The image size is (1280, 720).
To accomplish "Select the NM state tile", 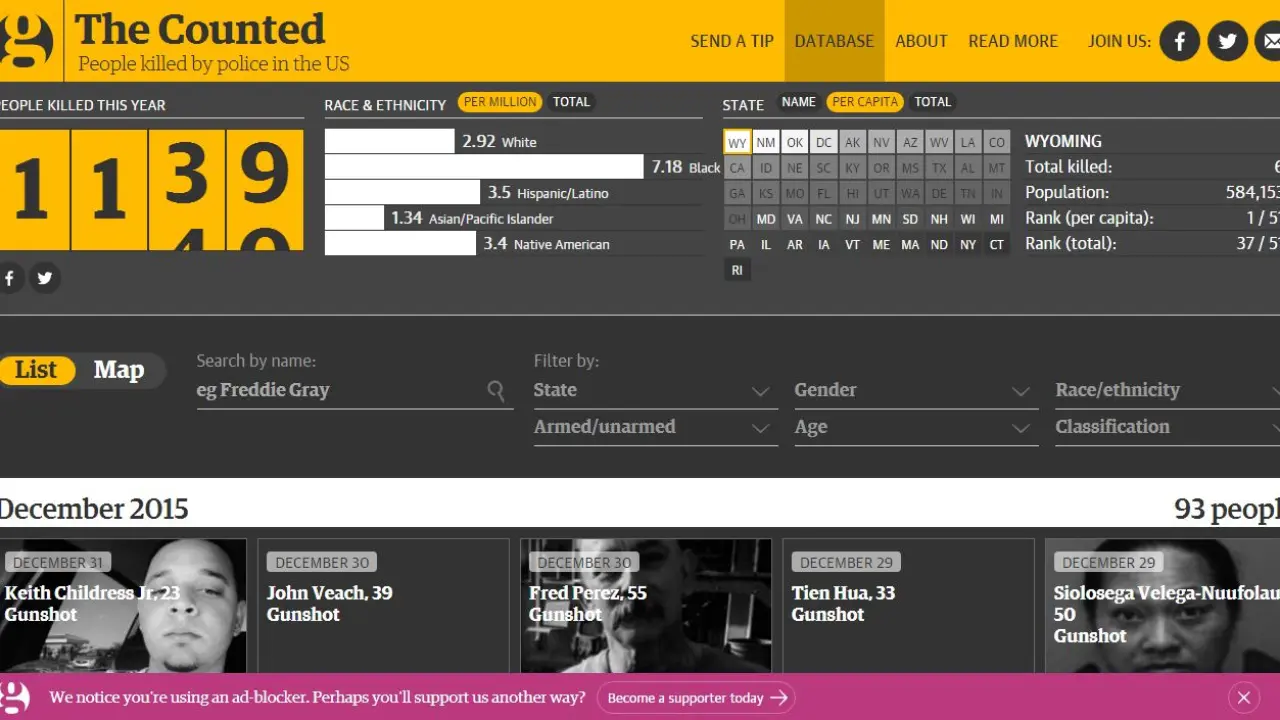I will tap(766, 143).
